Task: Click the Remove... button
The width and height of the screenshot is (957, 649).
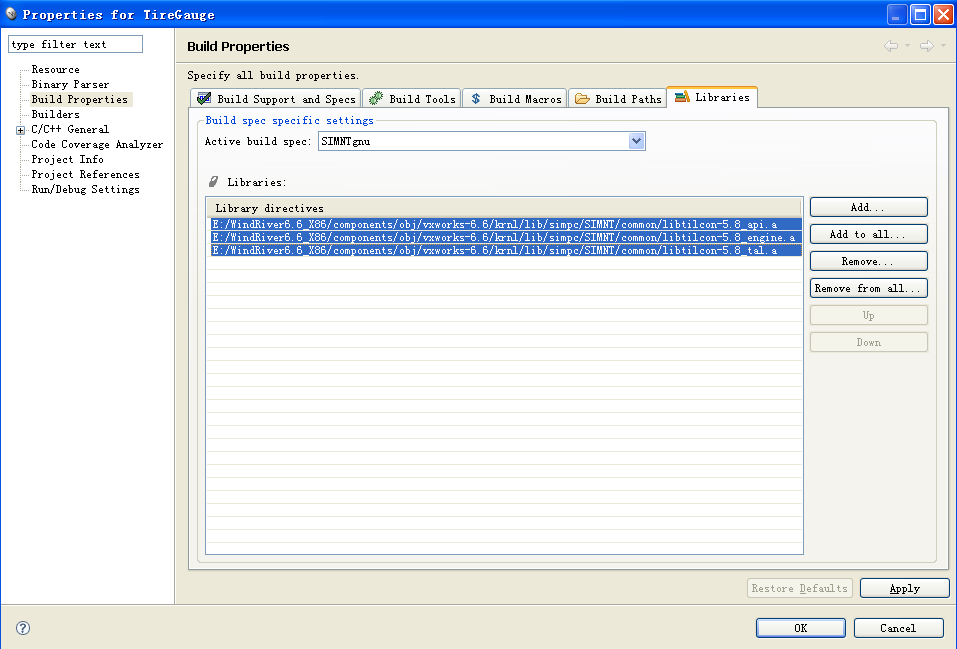Action: (869, 261)
